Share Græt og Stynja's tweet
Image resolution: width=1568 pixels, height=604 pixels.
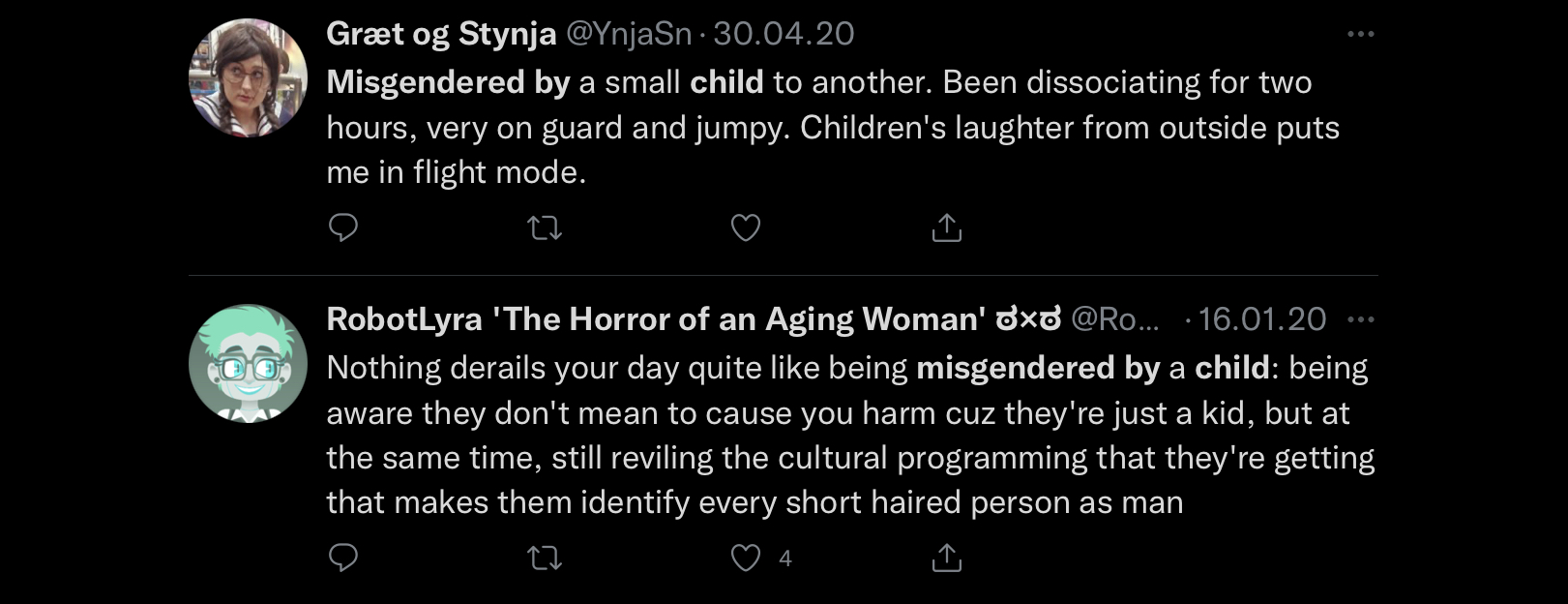click(946, 227)
